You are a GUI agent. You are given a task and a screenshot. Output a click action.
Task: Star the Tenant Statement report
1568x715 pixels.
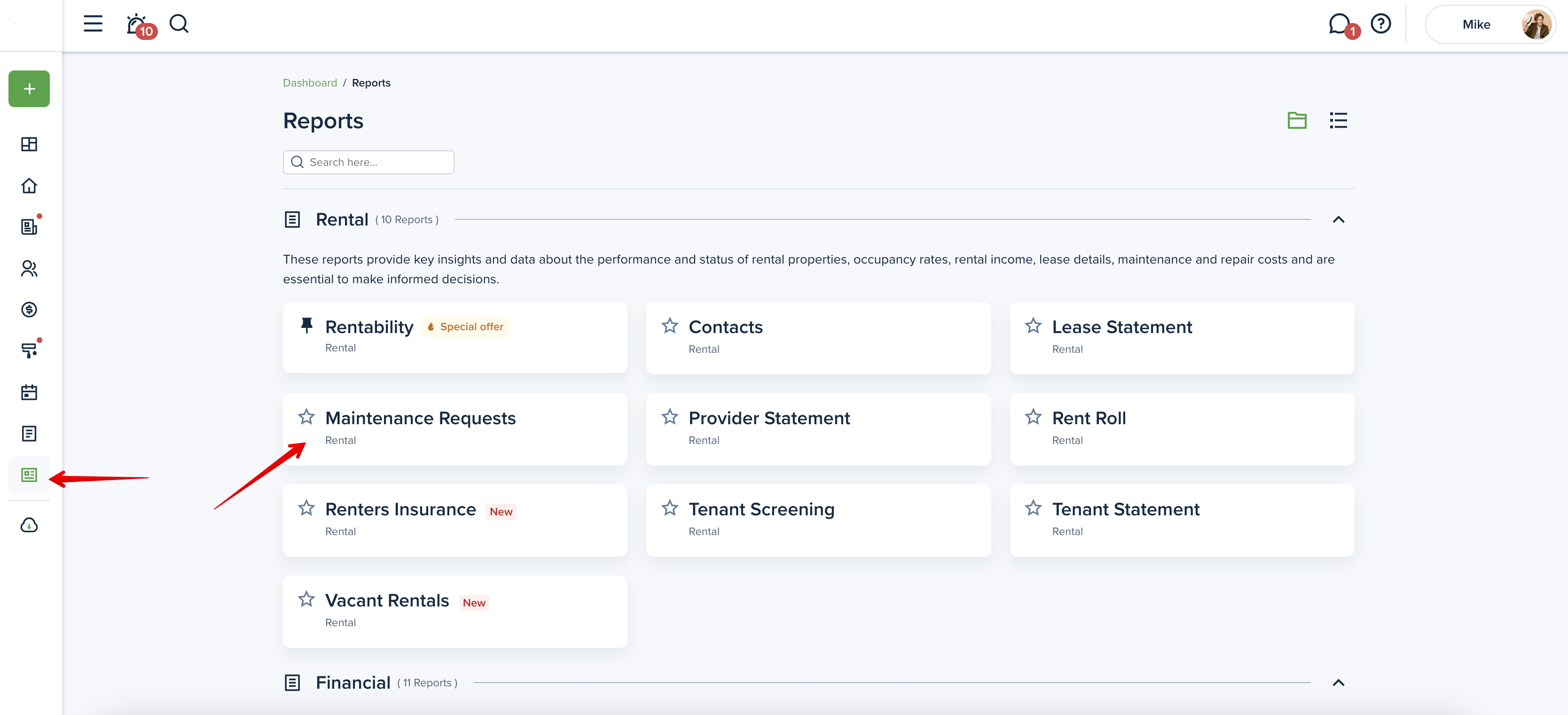(1033, 508)
